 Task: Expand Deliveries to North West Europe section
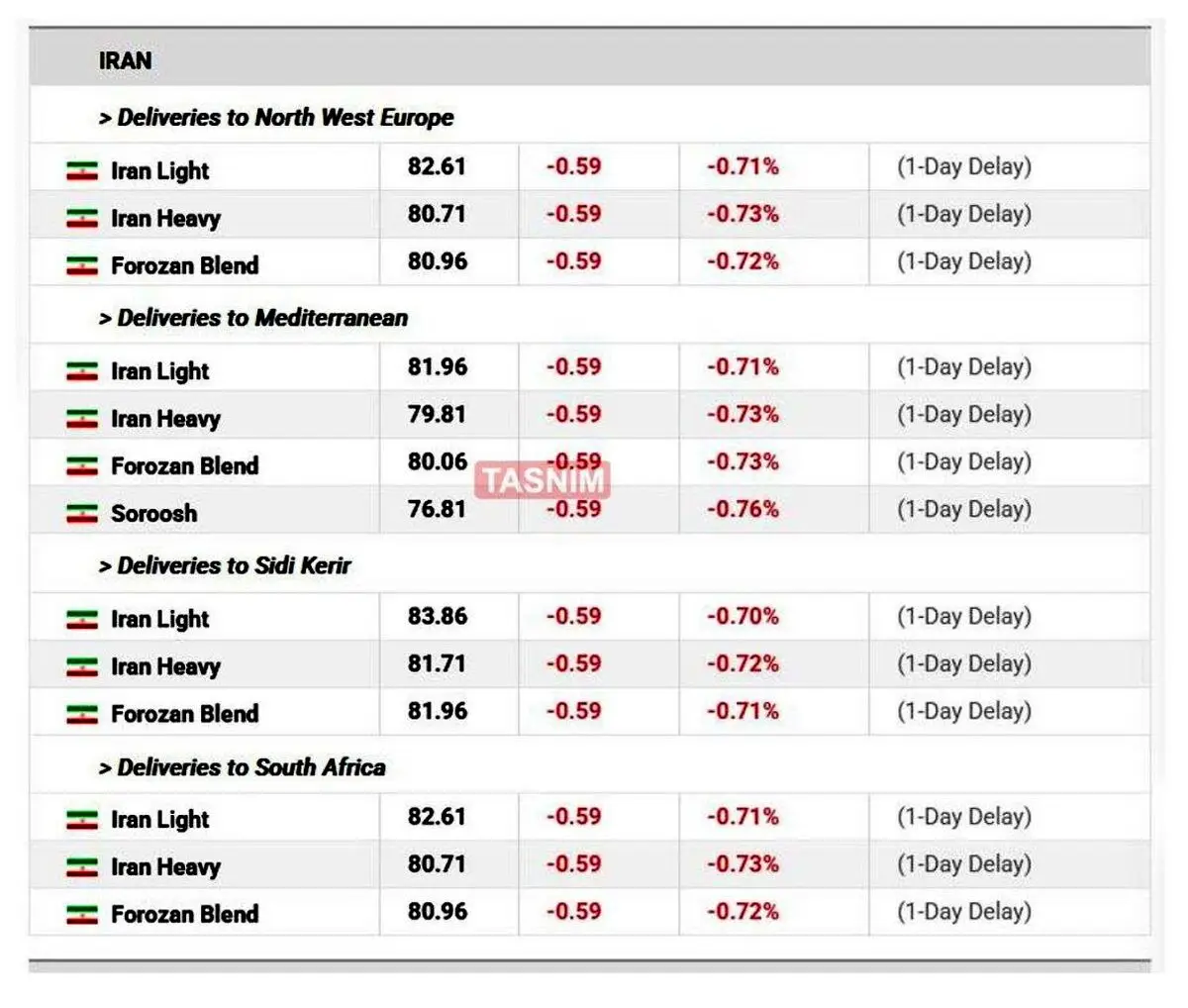coord(276,118)
